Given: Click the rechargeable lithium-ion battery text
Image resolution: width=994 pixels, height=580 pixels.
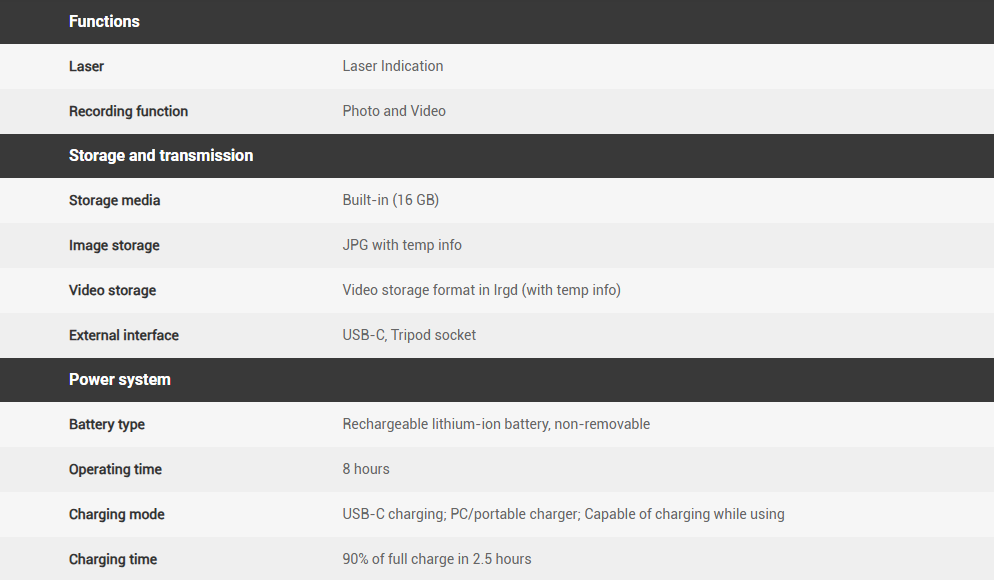Looking at the screenshot, I should coord(496,424).
